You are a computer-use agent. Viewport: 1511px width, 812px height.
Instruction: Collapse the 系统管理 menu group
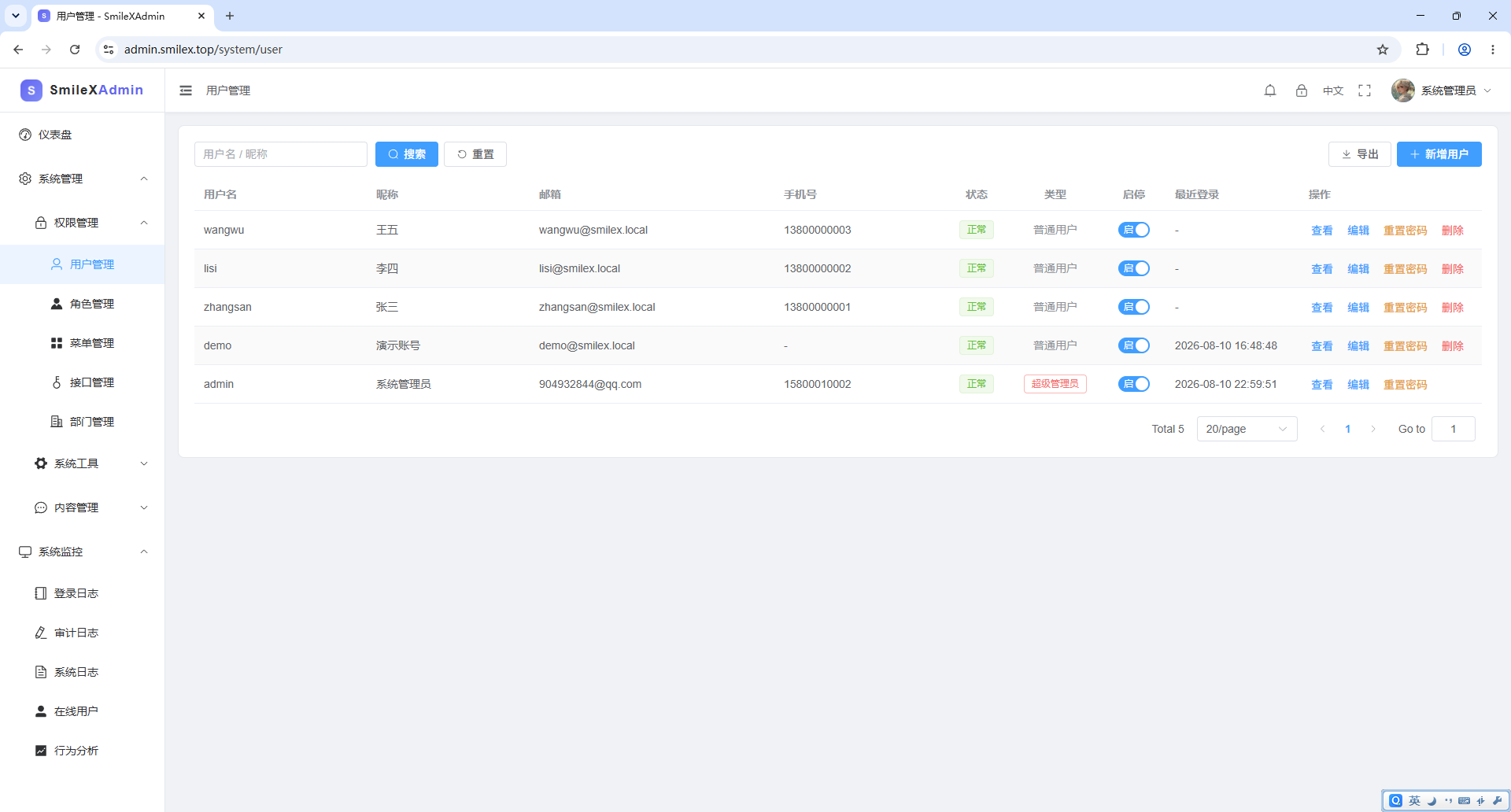pos(83,179)
